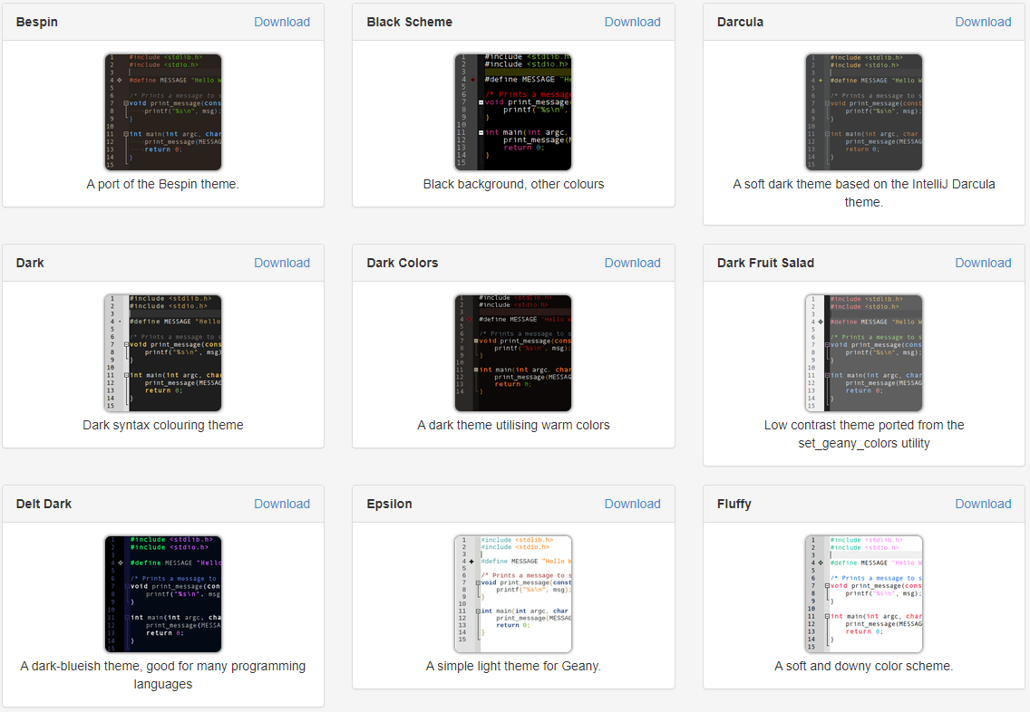
Task: Download the Black Scheme theme
Action: point(632,21)
